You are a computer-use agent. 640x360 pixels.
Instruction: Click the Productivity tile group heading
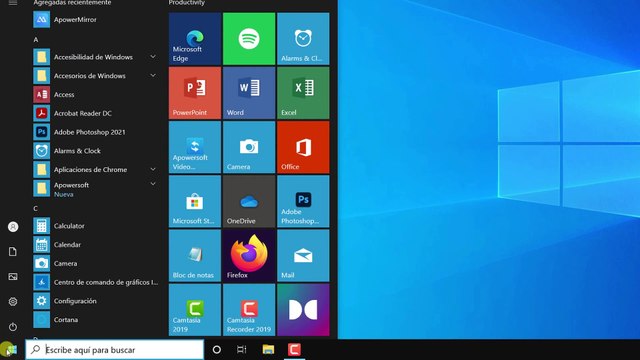click(x=187, y=3)
